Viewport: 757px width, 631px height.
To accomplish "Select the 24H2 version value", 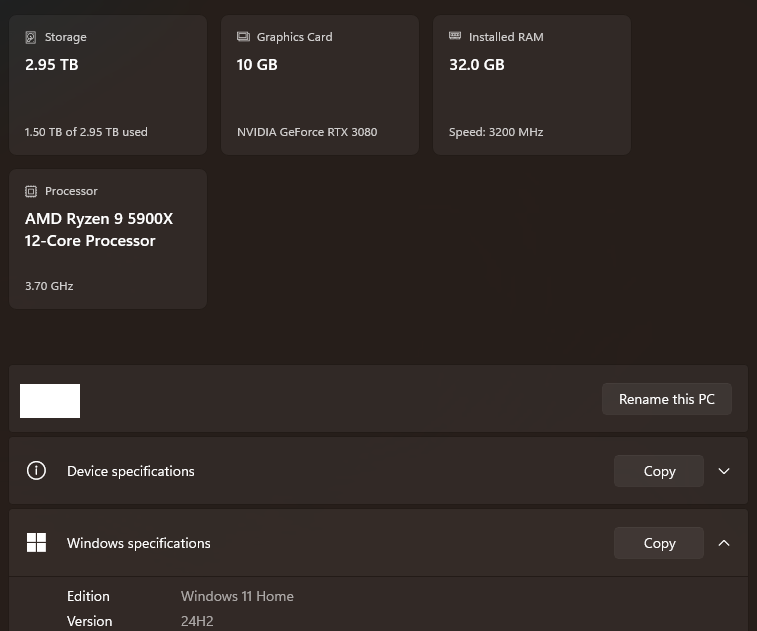I will [x=197, y=621].
